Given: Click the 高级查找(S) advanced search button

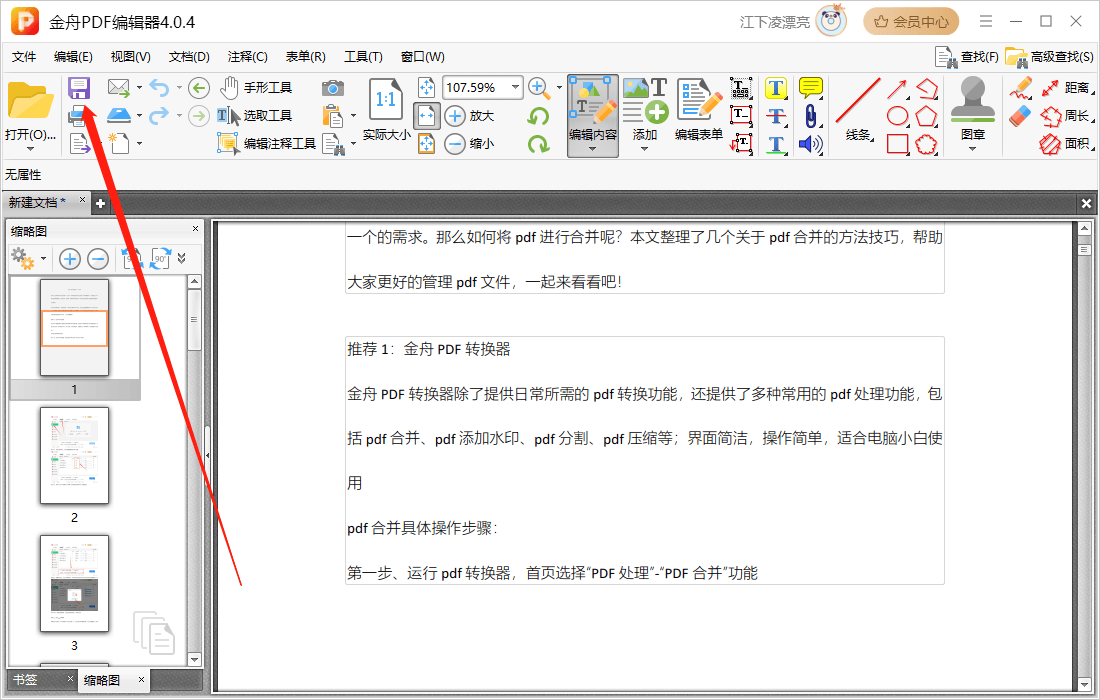Looking at the screenshot, I should coord(1050,57).
